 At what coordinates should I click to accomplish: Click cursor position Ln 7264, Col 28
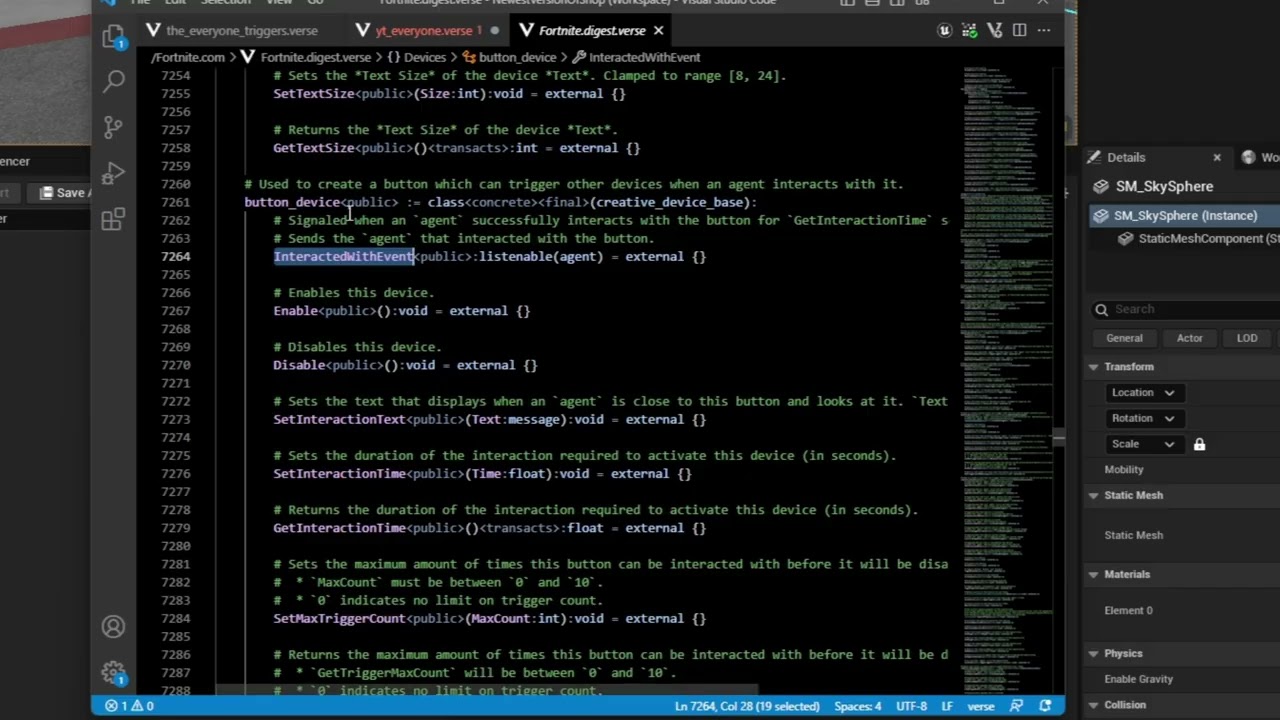point(747,706)
